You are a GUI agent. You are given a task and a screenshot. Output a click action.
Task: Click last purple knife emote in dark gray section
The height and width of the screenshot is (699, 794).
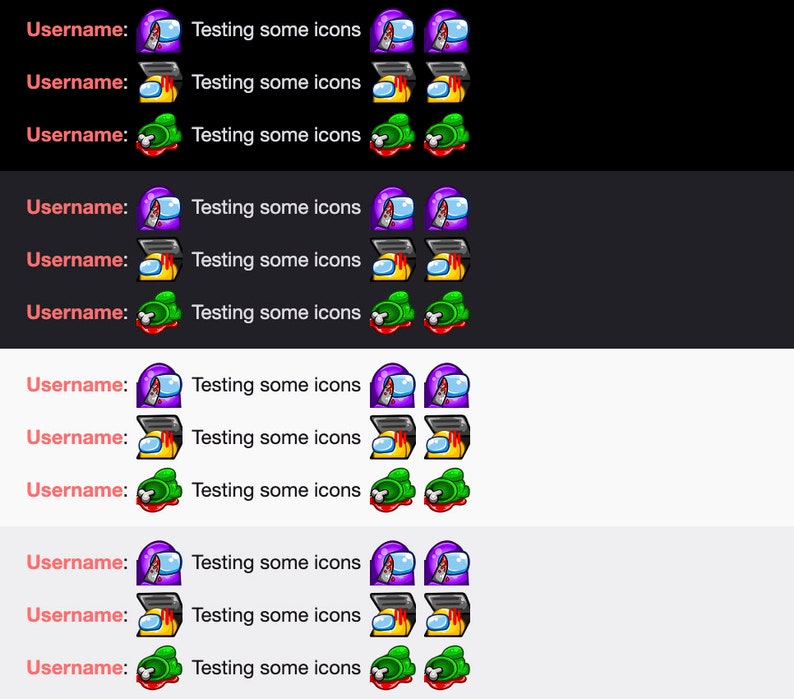click(x=447, y=208)
